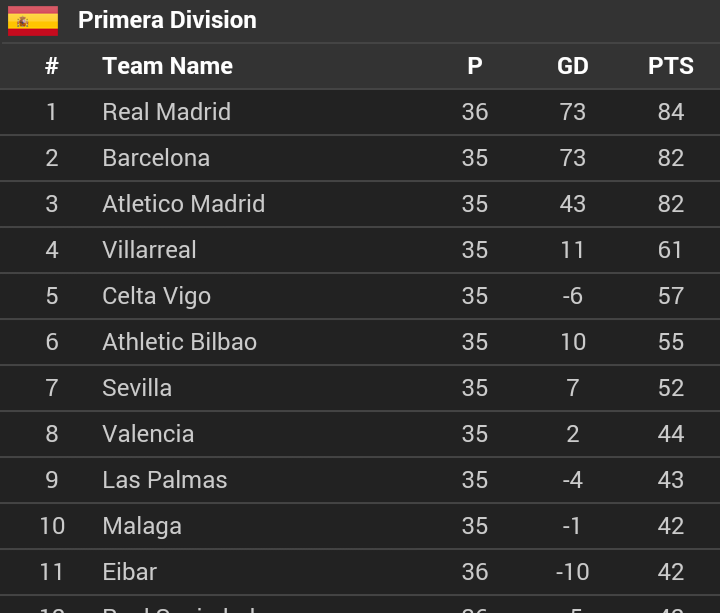Choose Villarreal in the standings
Viewport: 720px width, 613px height.
[x=360, y=250]
